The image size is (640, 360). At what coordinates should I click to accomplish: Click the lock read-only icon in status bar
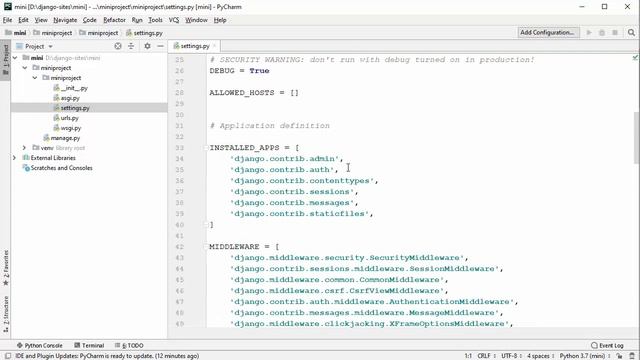(x=620, y=356)
